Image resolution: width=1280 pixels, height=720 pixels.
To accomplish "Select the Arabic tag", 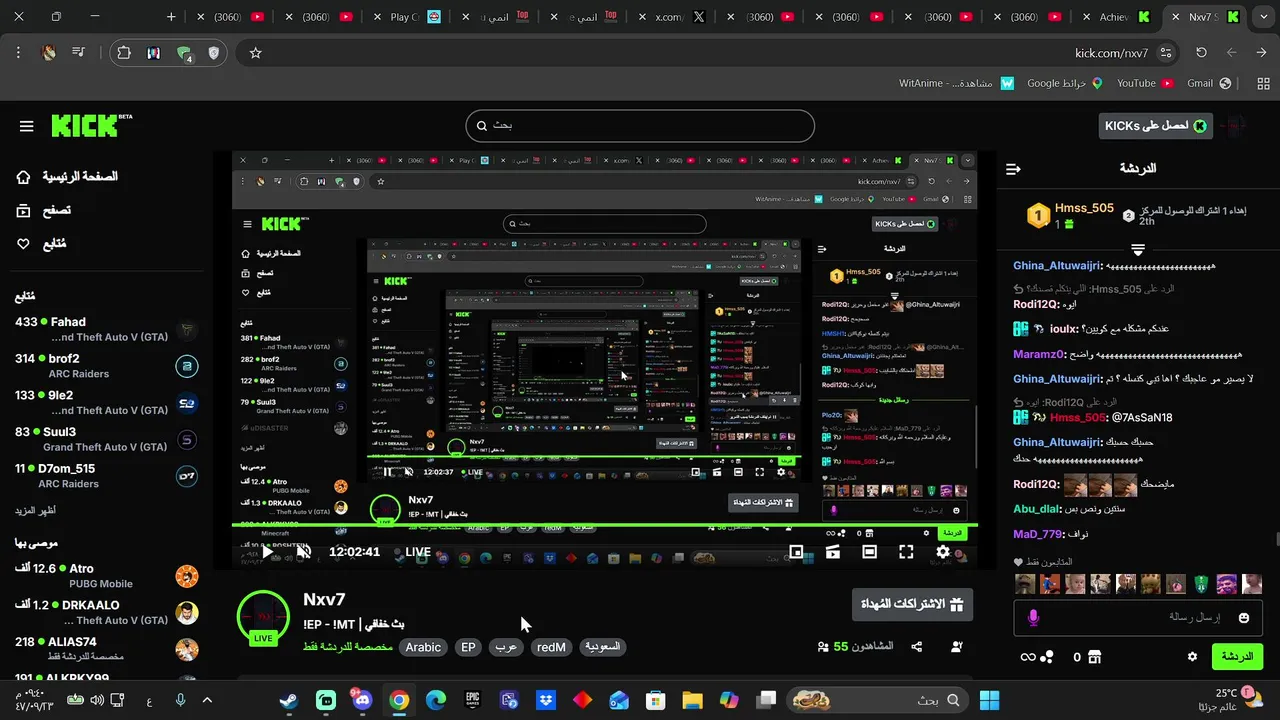I will point(423,647).
